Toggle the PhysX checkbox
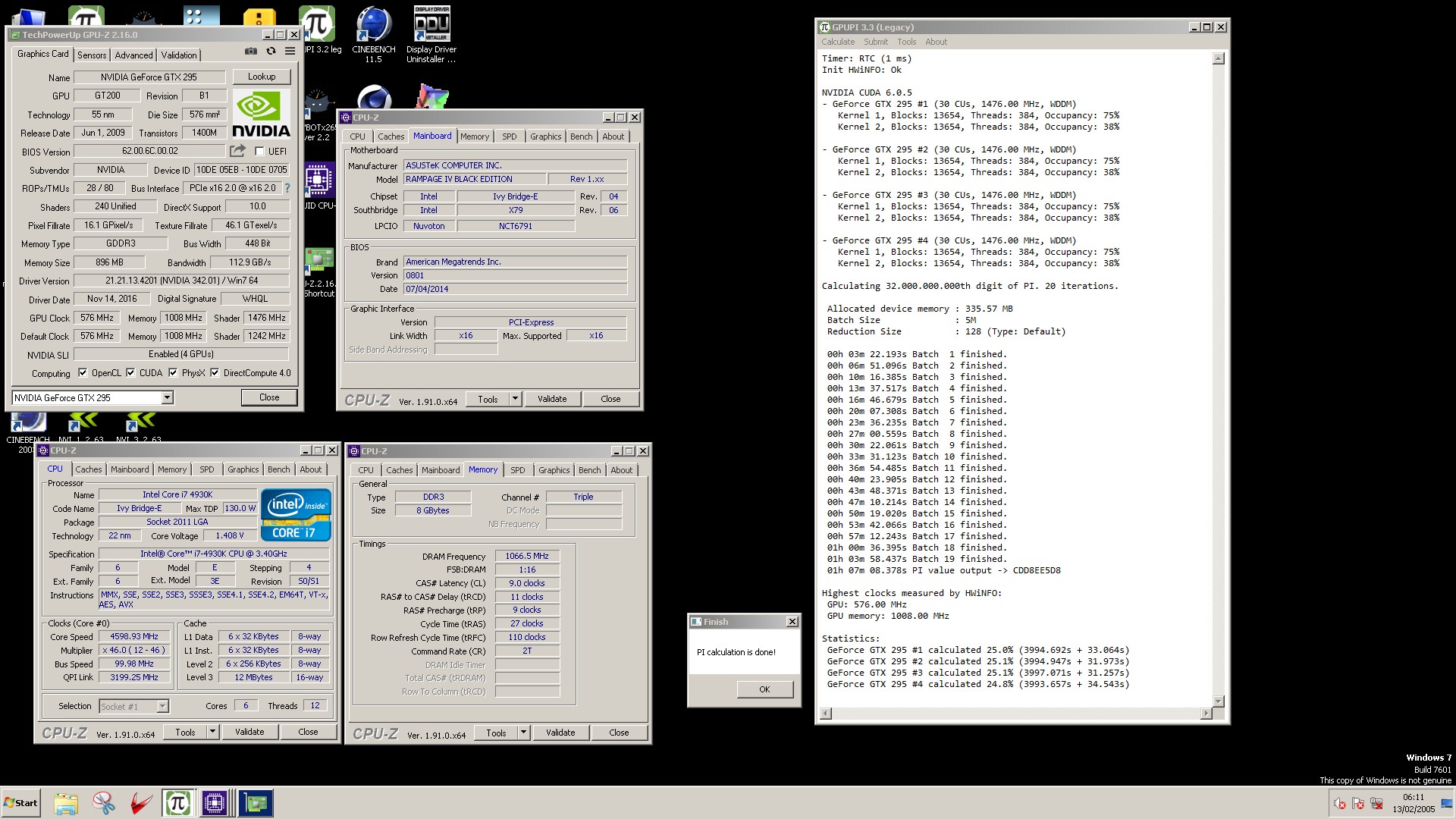 (x=173, y=372)
